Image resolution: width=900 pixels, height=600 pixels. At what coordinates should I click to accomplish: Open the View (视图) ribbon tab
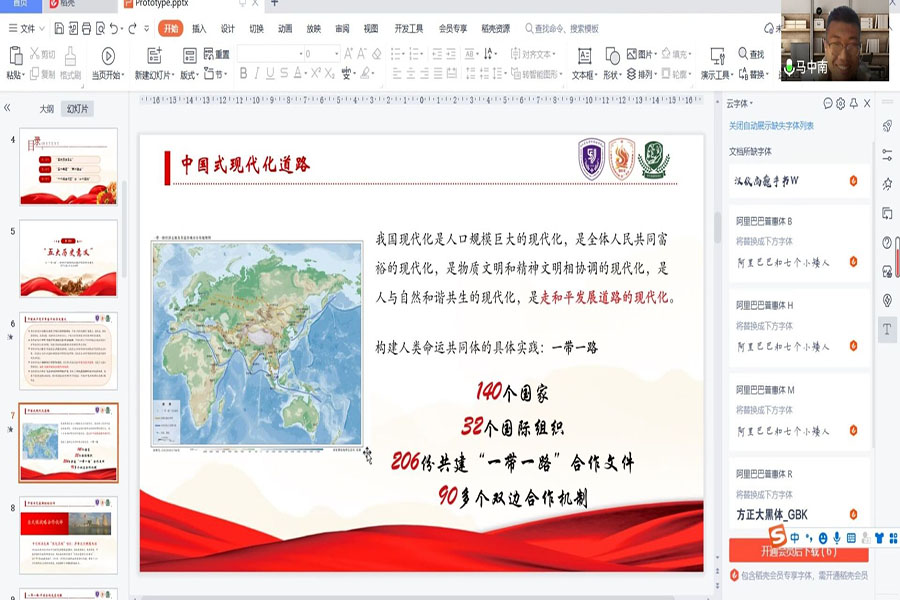pyautogui.click(x=371, y=29)
